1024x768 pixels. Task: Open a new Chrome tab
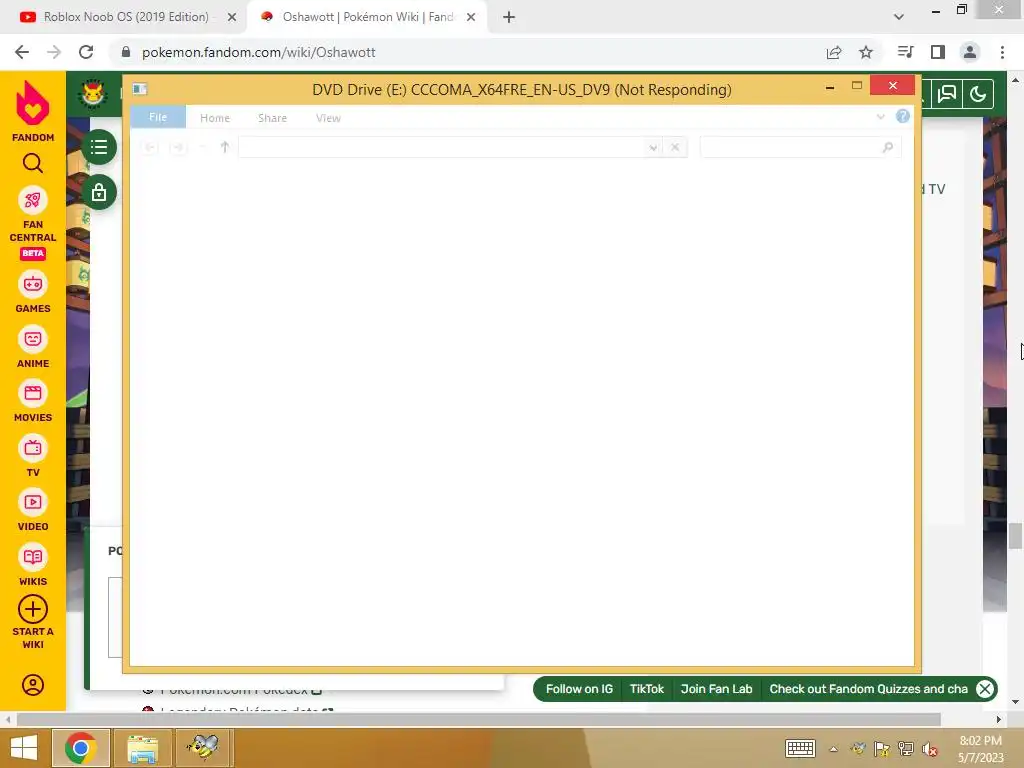pos(509,18)
